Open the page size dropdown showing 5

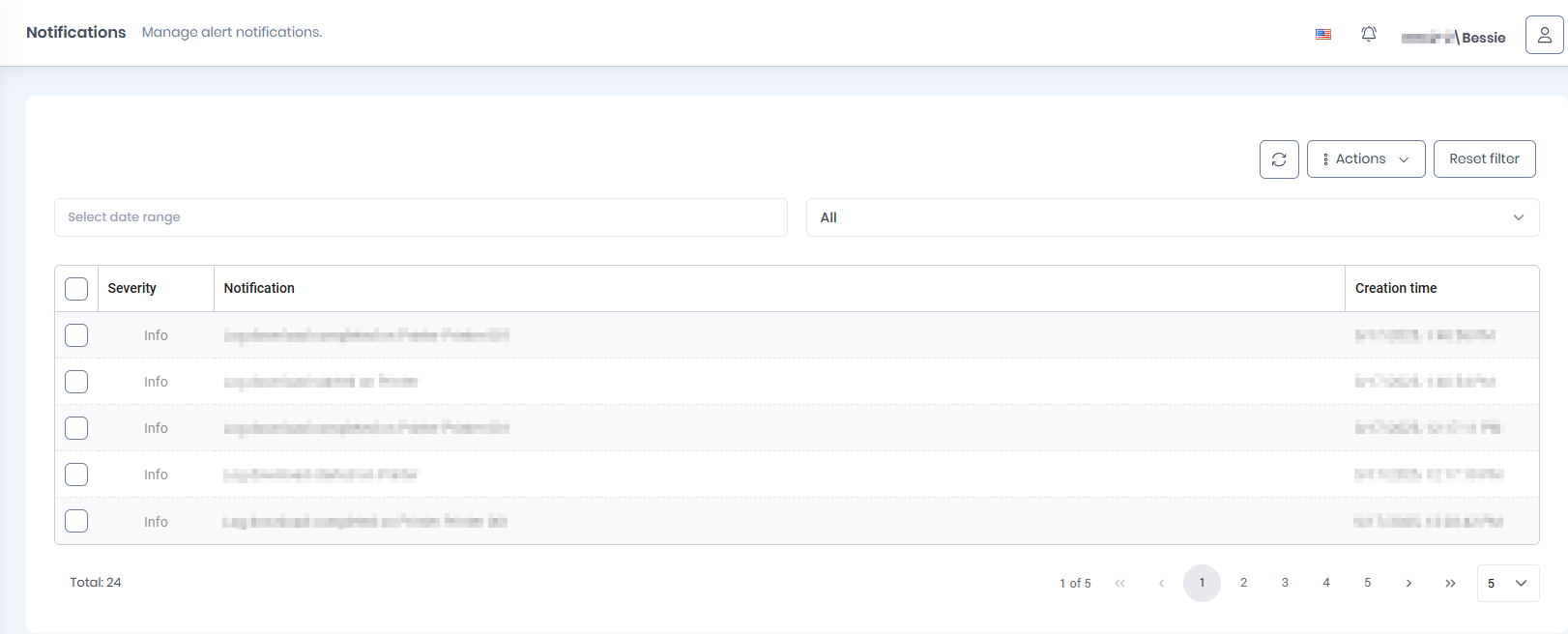click(x=1507, y=583)
